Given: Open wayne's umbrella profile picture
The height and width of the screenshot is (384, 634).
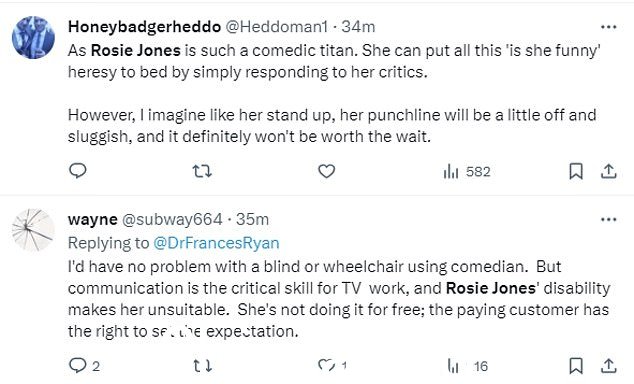Looking at the screenshot, I should click(33, 230).
